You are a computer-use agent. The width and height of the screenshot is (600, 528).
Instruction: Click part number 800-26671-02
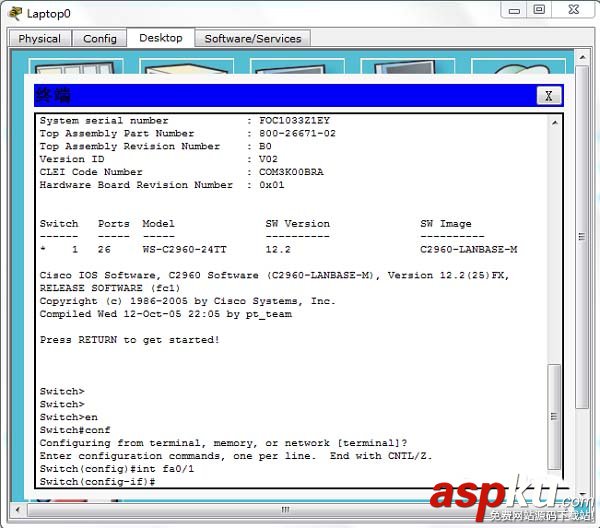pos(297,134)
